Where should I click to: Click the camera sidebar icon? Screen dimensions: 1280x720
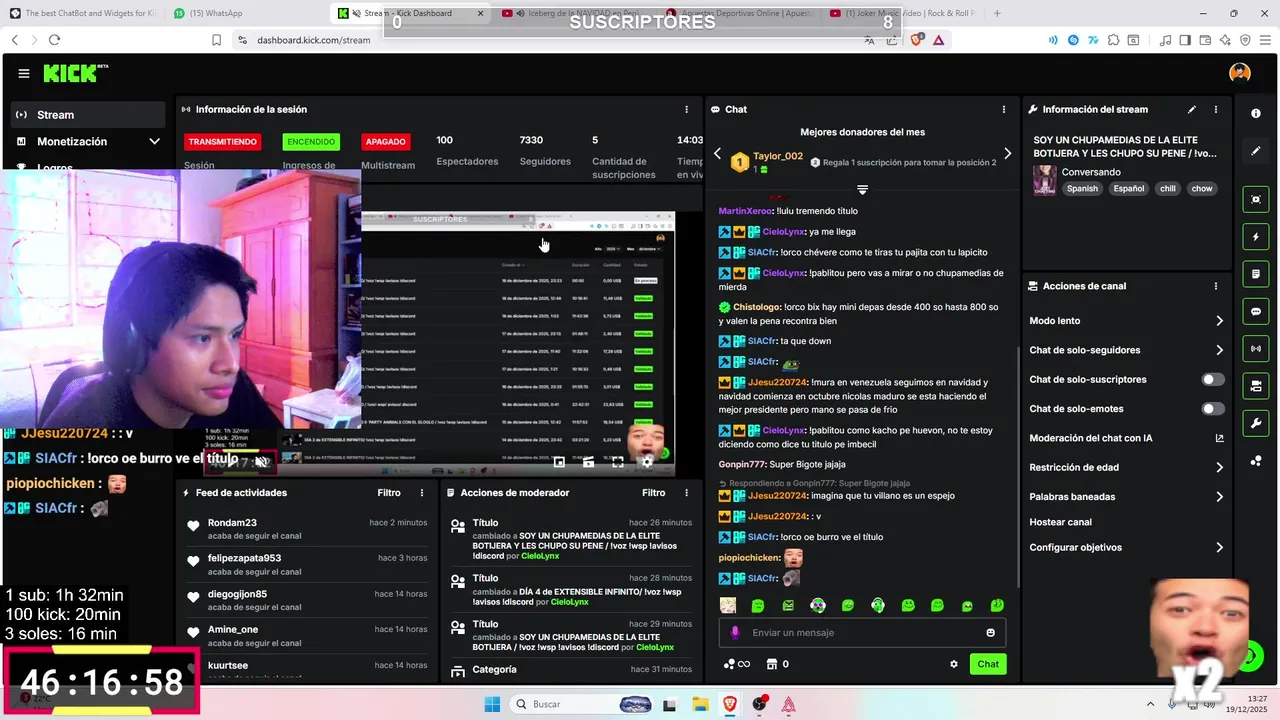click(1256, 386)
